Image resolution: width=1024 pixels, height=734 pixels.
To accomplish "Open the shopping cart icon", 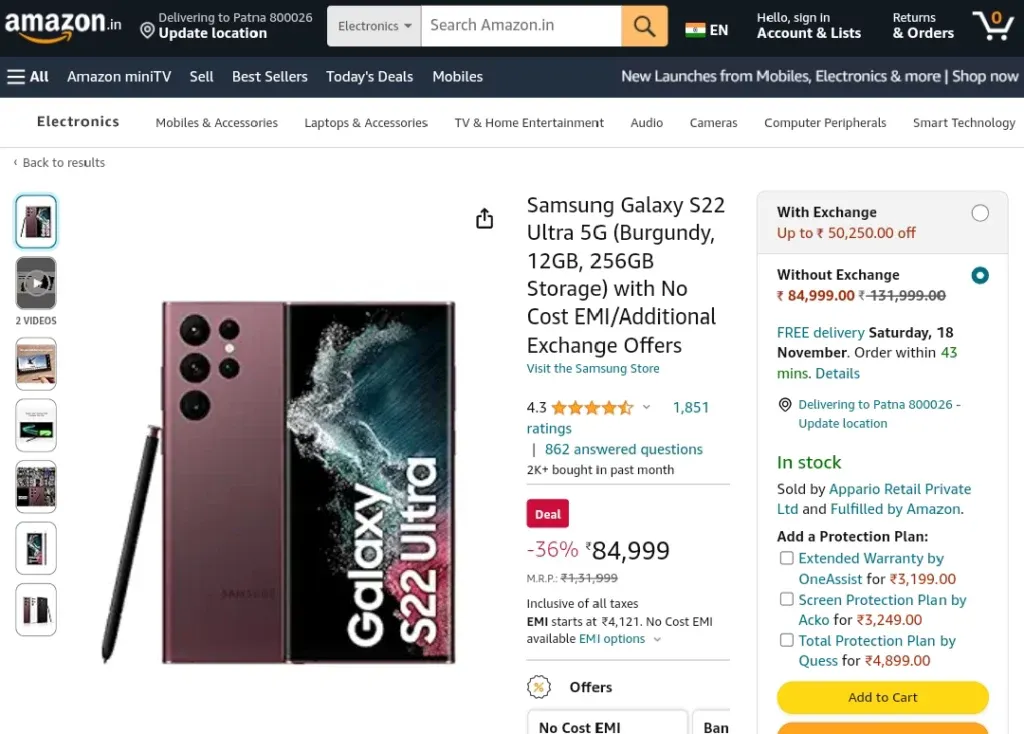I will tap(993, 25).
